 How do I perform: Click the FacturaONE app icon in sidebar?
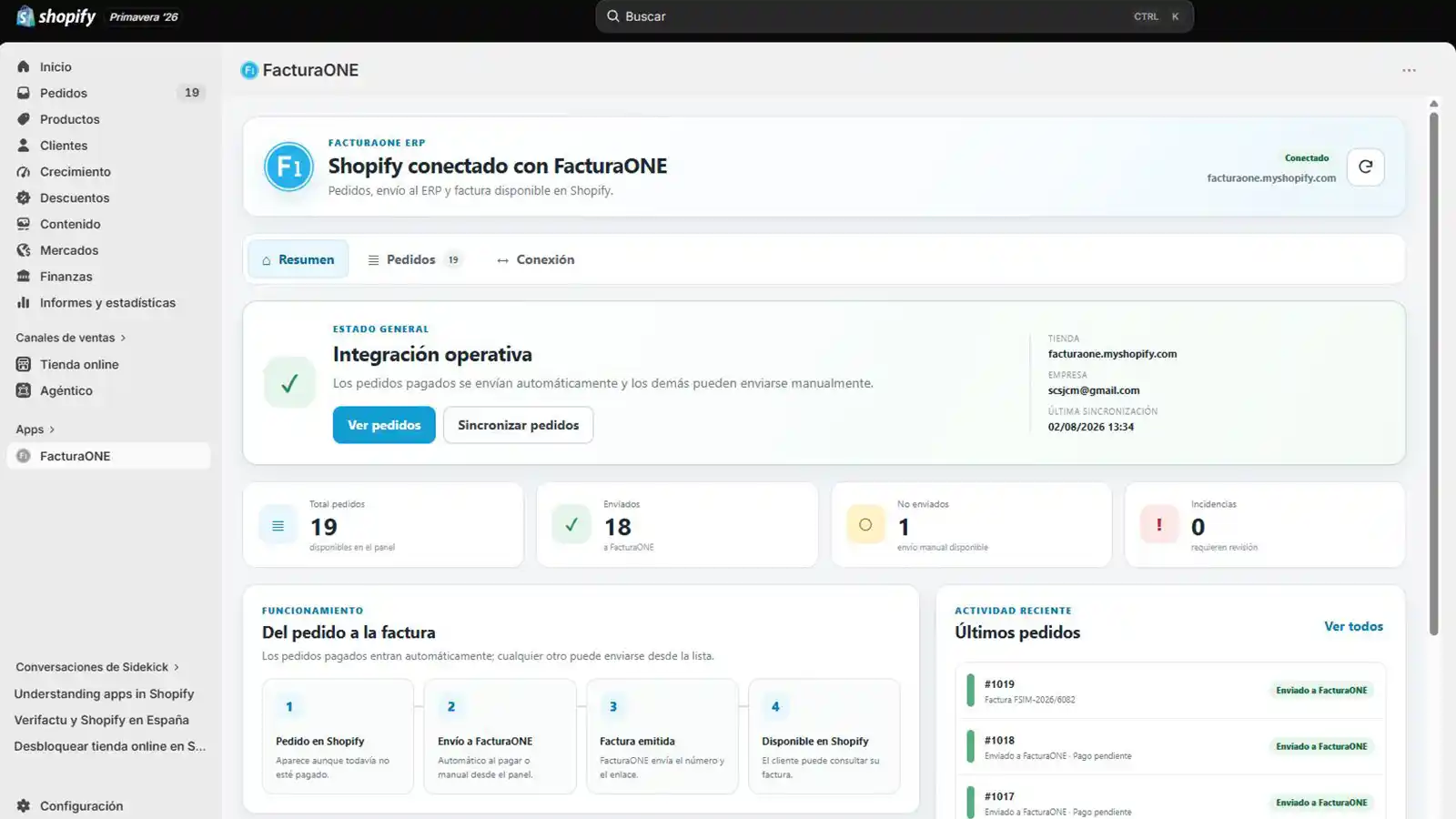point(24,456)
